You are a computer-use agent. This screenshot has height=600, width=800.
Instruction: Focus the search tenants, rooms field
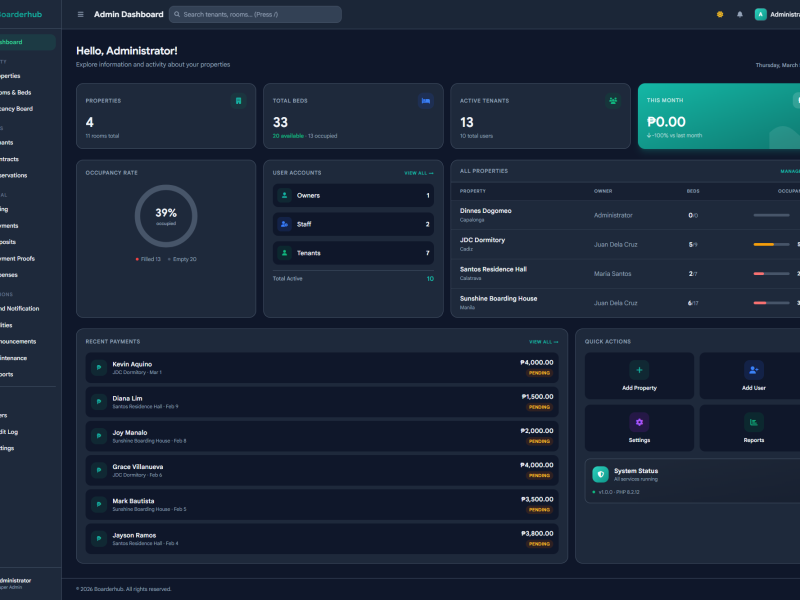pos(255,14)
